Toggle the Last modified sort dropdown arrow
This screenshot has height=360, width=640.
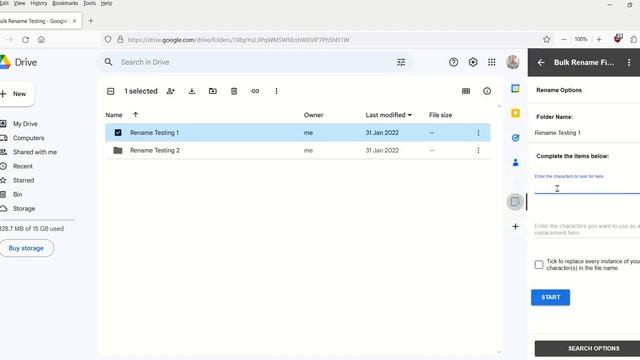[409, 115]
